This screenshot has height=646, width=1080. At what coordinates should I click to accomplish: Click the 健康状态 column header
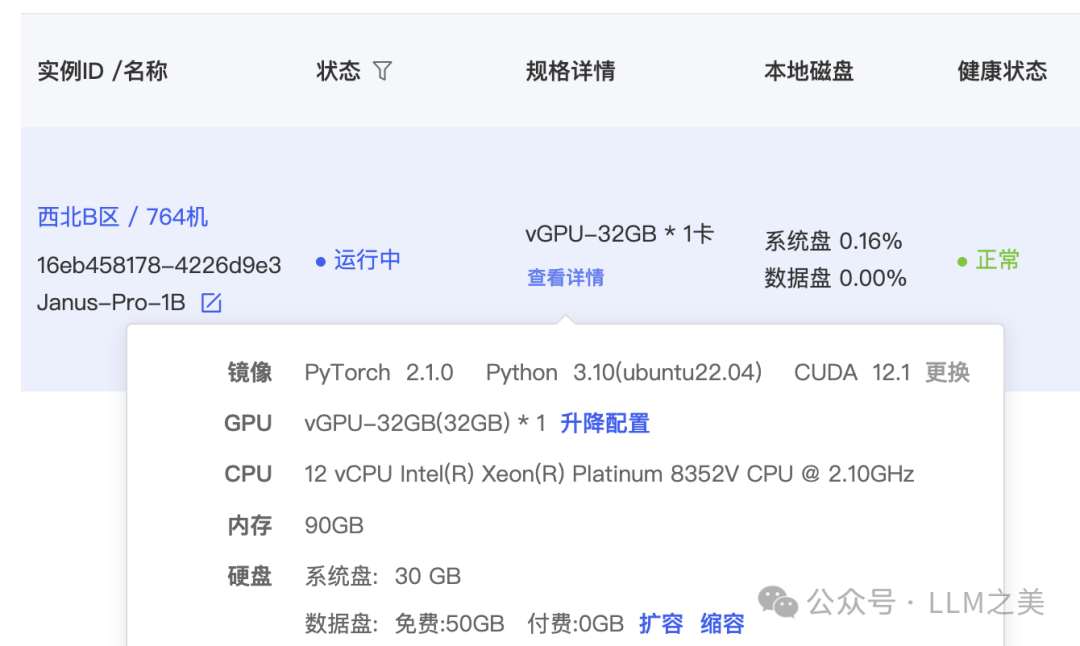click(x=1002, y=71)
